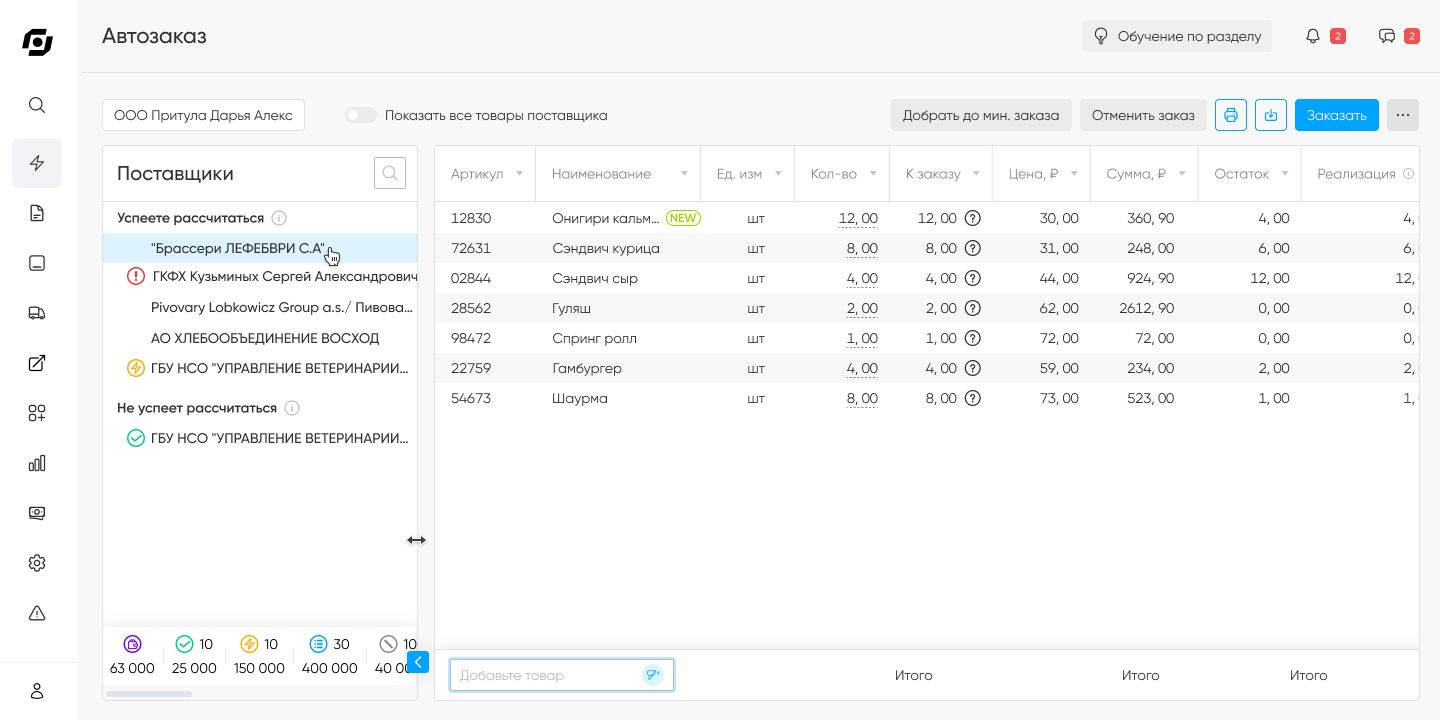Toggle Показать все товары поставщика switch

click(361, 115)
